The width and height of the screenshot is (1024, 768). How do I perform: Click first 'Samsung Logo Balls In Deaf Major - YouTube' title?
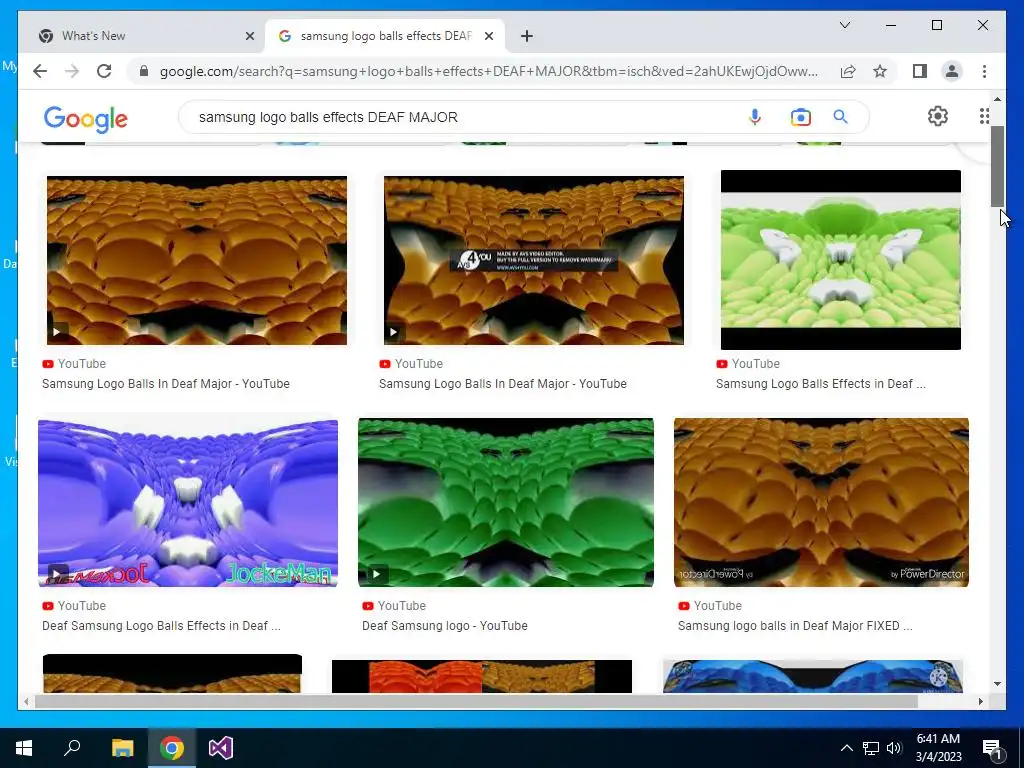pyautogui.click(x=166, y=384)
